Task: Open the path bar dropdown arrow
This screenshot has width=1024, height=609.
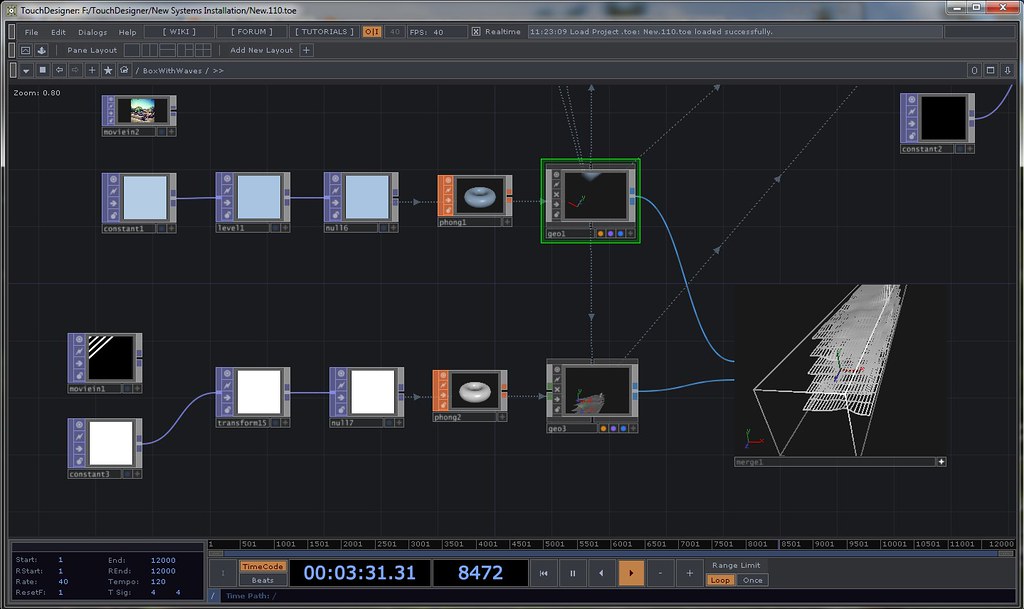Action: 26,71
